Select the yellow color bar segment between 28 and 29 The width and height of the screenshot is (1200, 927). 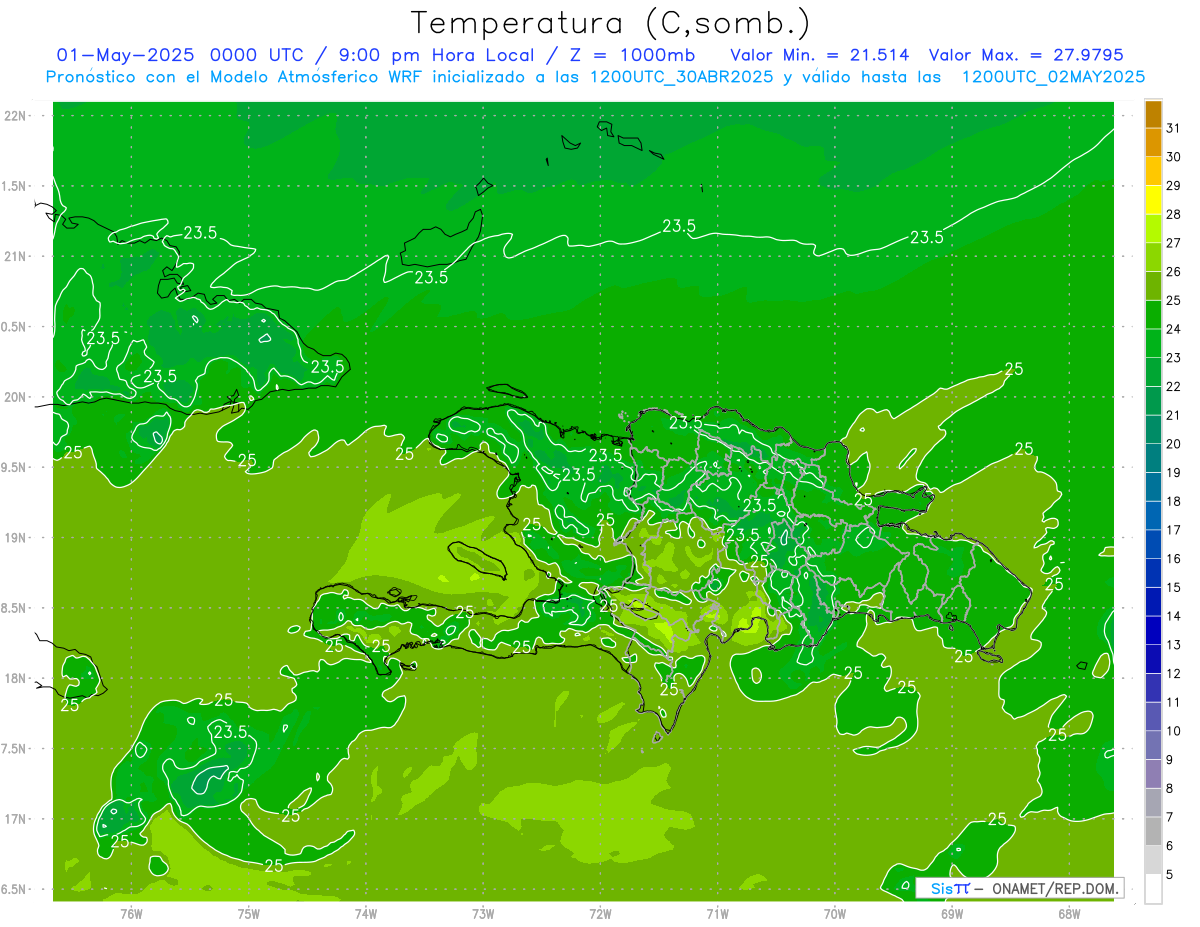click(x=1153, y=200)
